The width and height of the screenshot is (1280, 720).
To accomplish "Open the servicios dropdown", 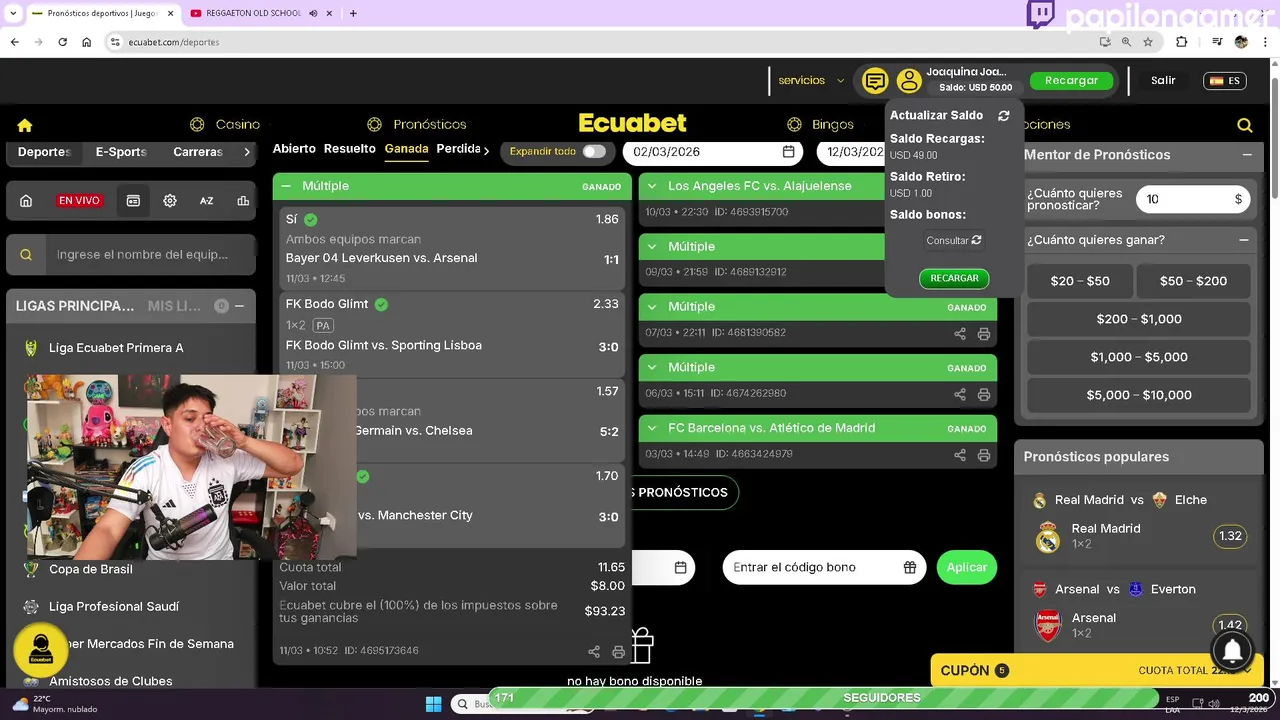I will (811, 80).
